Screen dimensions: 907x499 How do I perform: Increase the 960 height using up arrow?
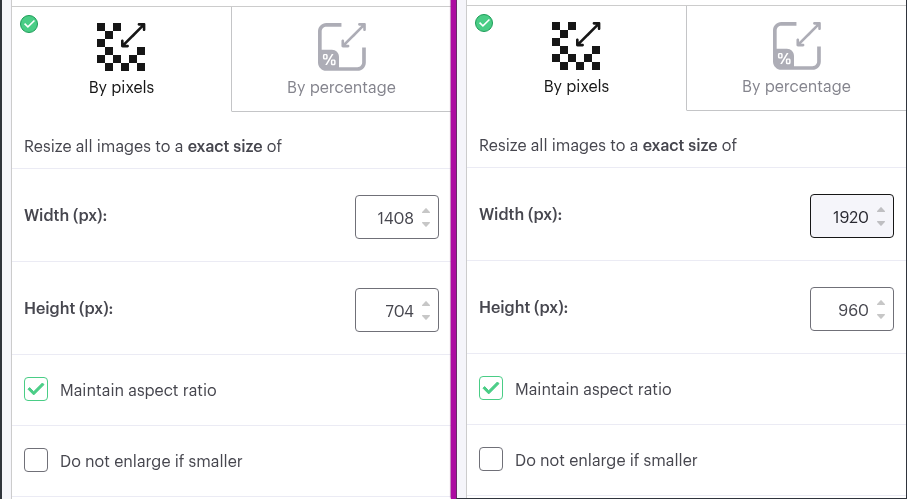pyautogui.click(x=881, y=304)
